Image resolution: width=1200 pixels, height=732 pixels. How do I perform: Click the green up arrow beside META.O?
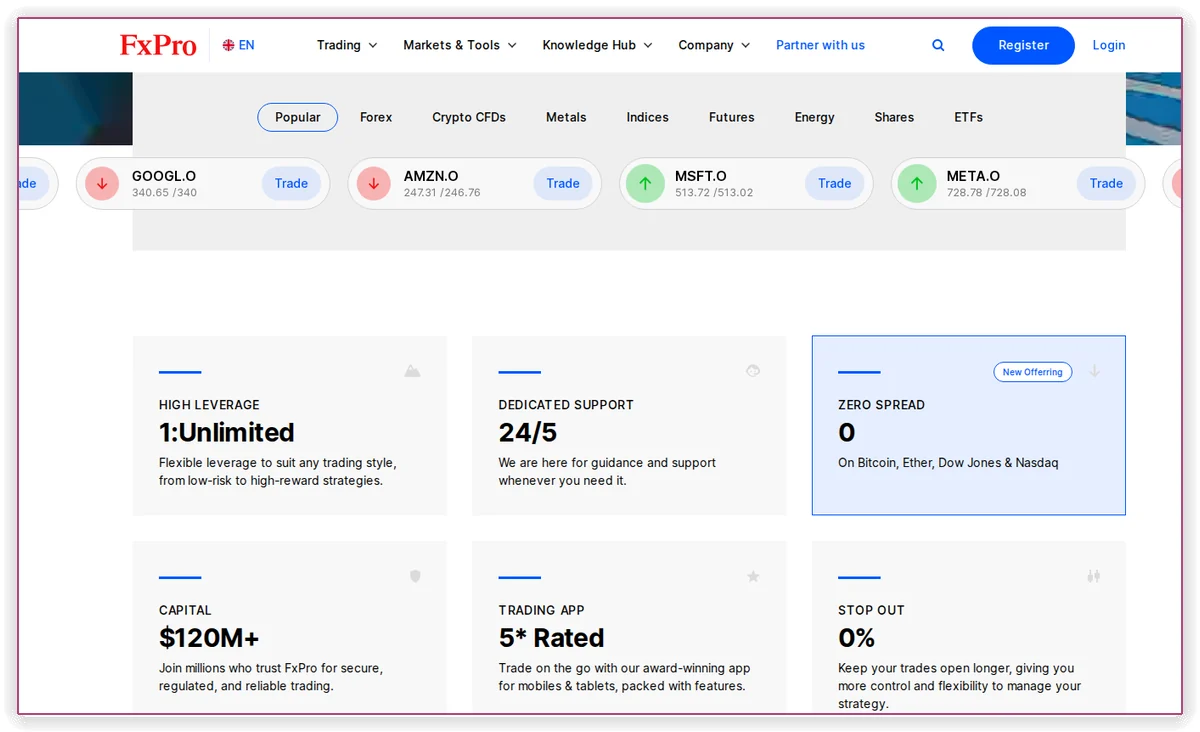click(917, 183)
